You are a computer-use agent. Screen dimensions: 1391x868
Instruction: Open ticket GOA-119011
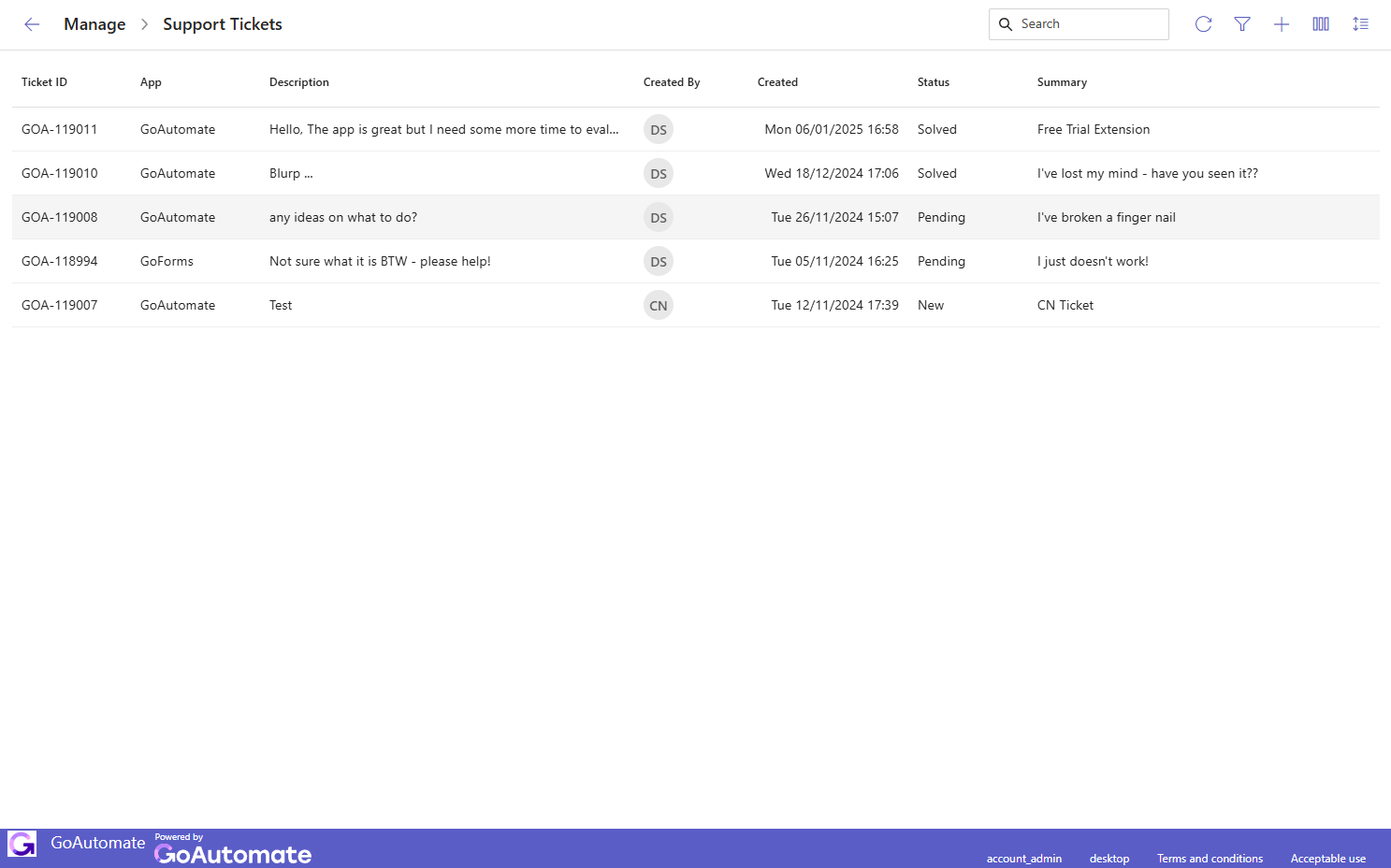tap(59, 129)
